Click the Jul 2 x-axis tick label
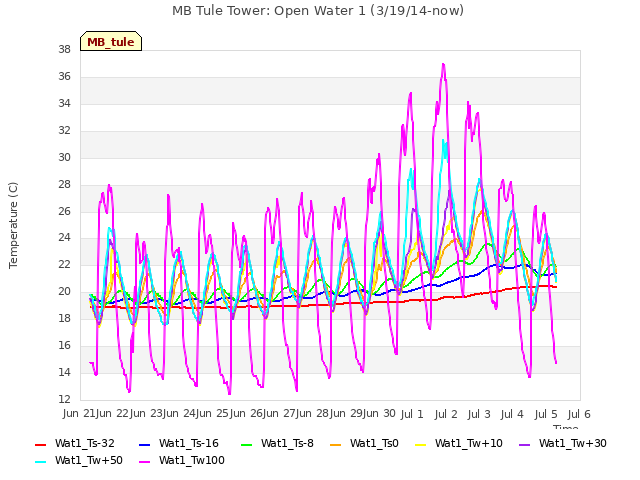Image resolution: width=640 pixels, height=480 pixels. [x=446, y=414]
